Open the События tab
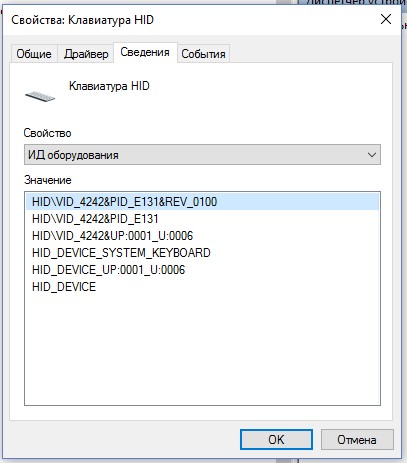 tap(203, 54)
